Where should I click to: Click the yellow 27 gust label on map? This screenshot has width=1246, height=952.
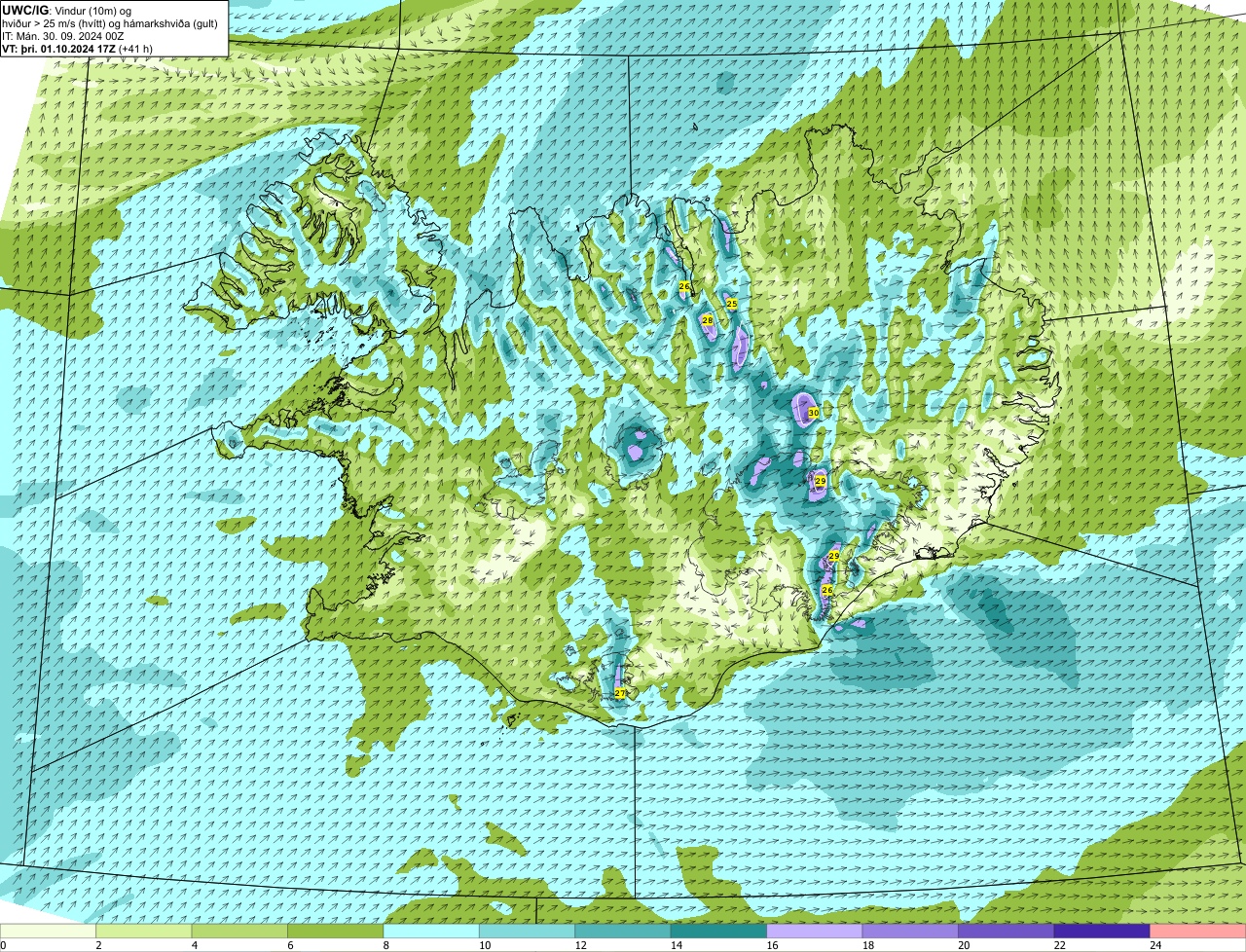pyautogui.click(x=620, y=693)
